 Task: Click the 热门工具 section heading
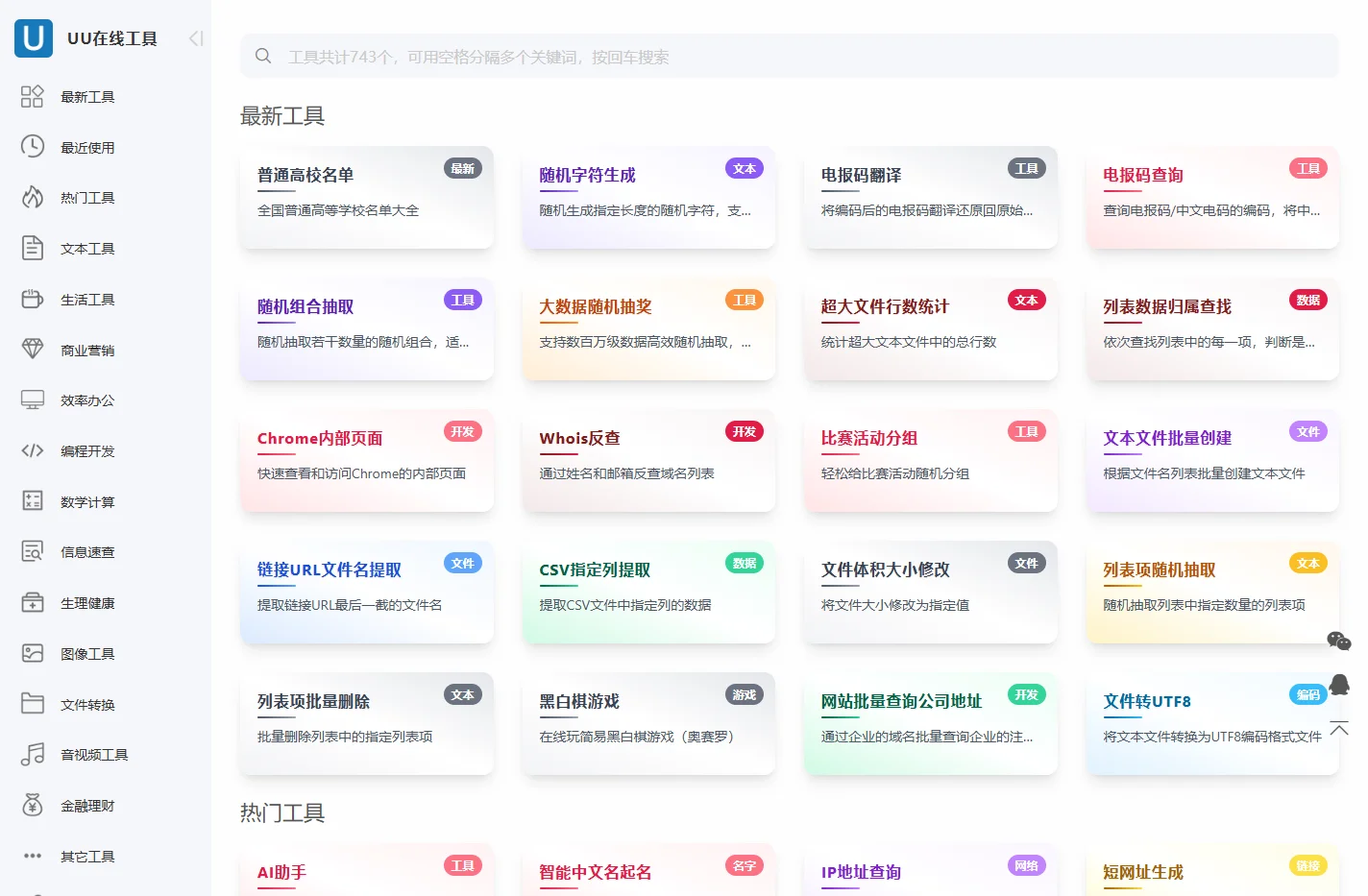pos(282,813)
